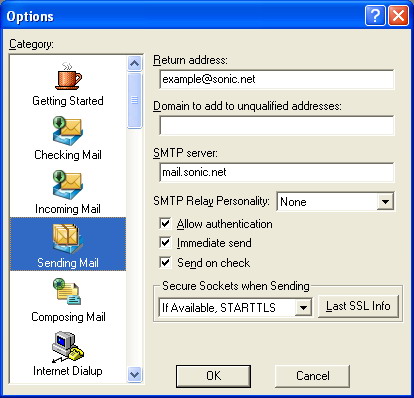Expand the Secure Sockets when Sending dropdown

click(x=303, y=307)
